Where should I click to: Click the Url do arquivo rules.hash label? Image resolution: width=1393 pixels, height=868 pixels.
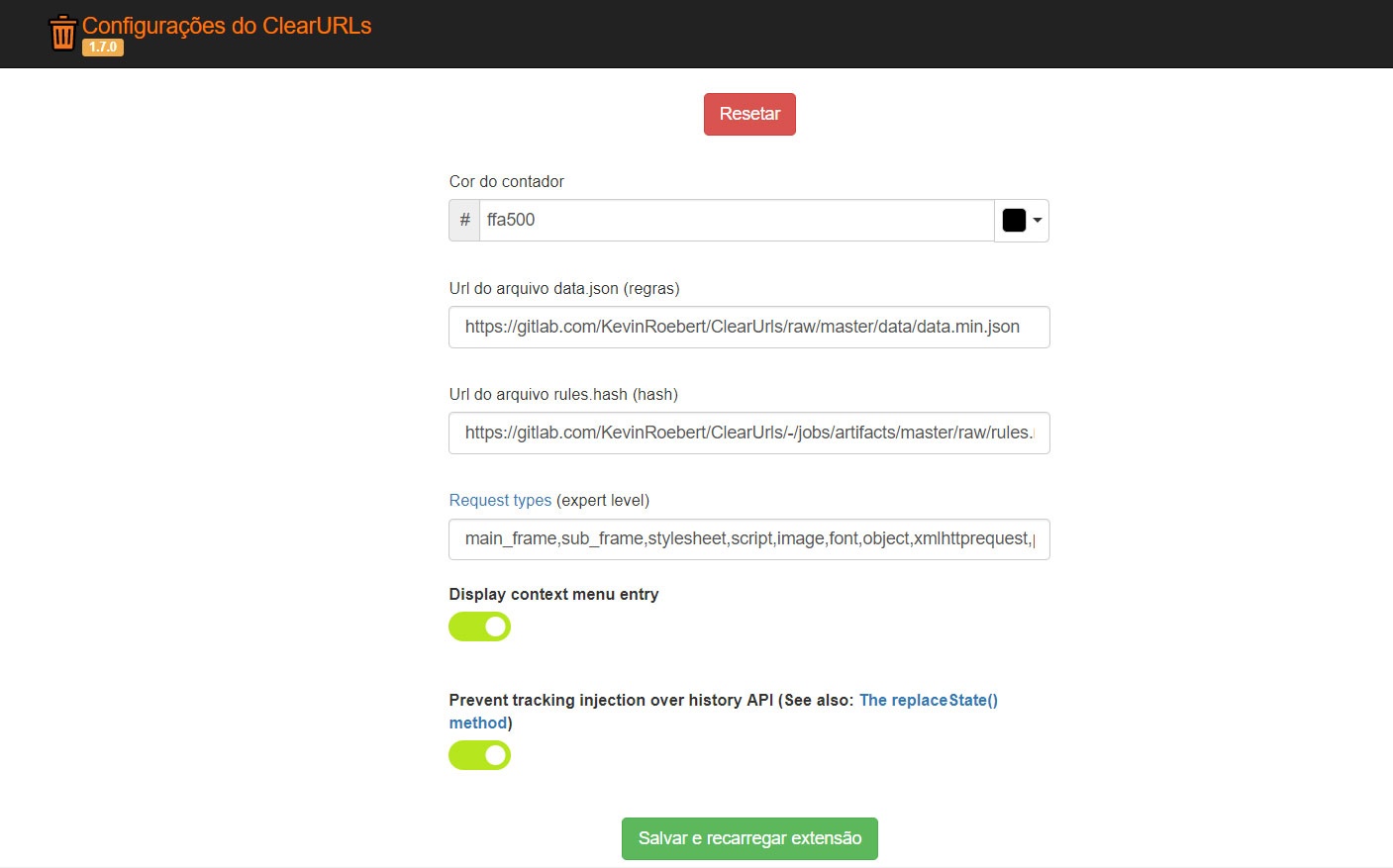pos(562,394)
